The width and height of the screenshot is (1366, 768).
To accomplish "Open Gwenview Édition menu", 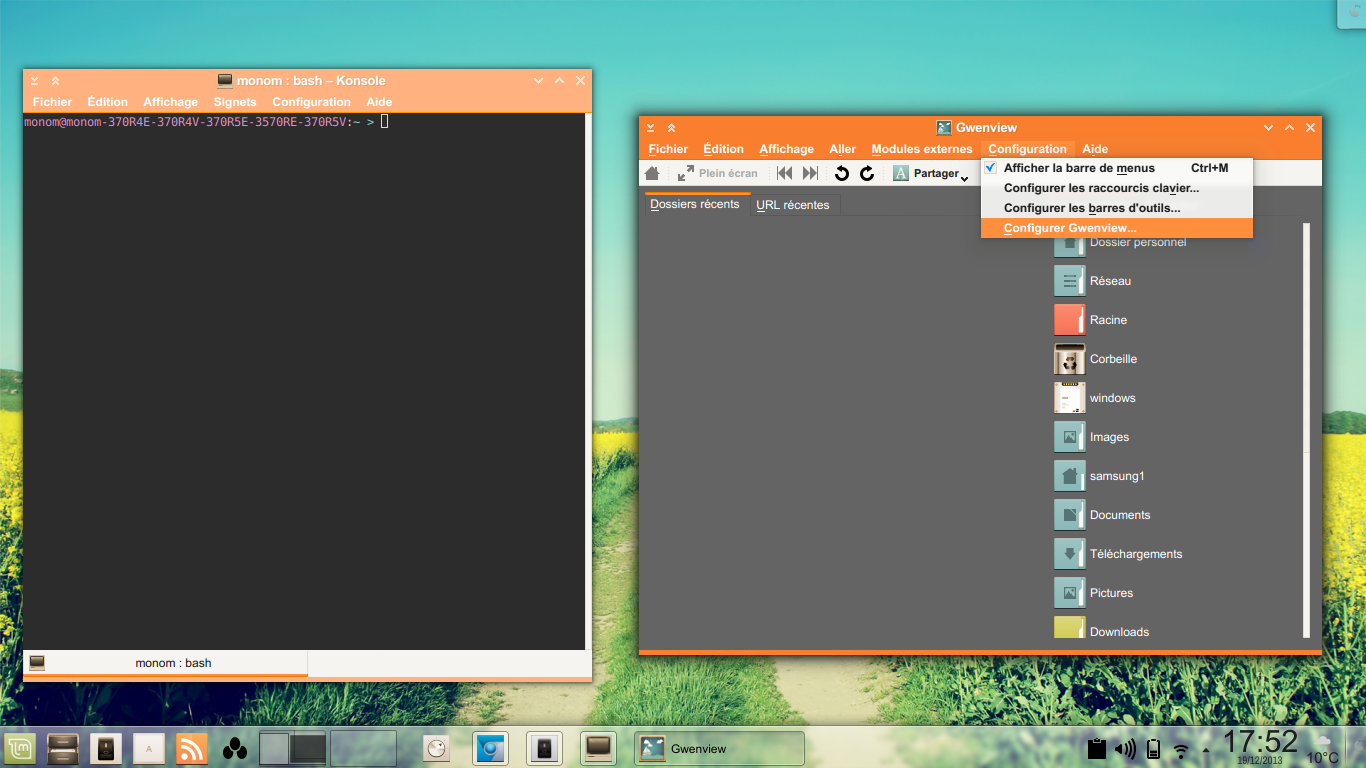I will tap(723, 149).
